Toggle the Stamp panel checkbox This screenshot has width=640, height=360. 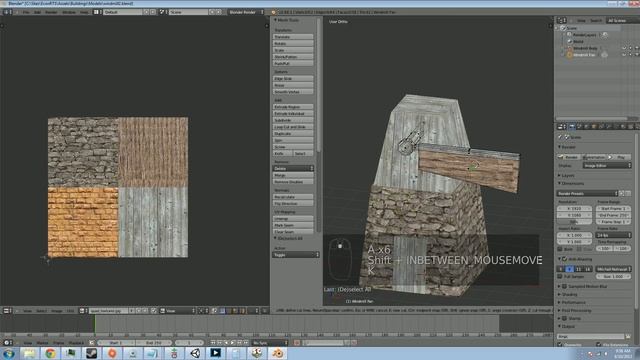[x=565, y=318]
